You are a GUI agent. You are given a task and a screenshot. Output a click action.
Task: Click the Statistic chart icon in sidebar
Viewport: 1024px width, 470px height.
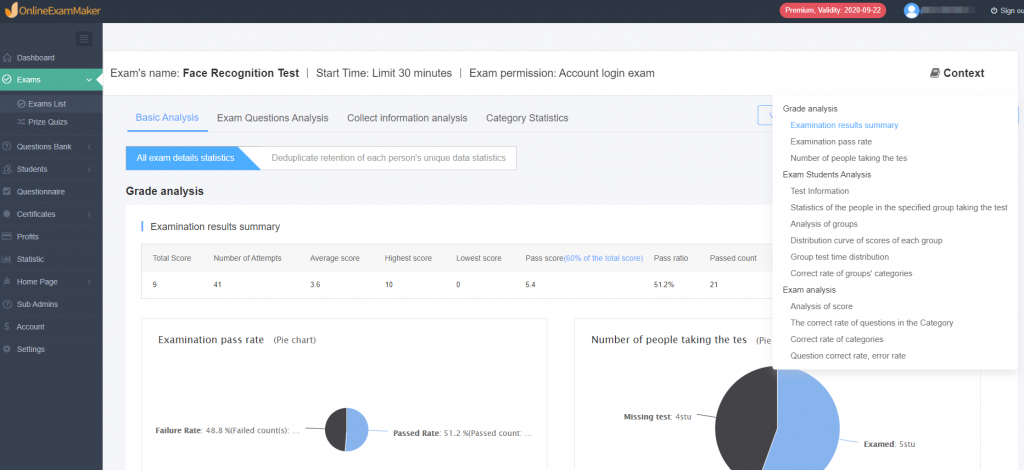point(8,259)
